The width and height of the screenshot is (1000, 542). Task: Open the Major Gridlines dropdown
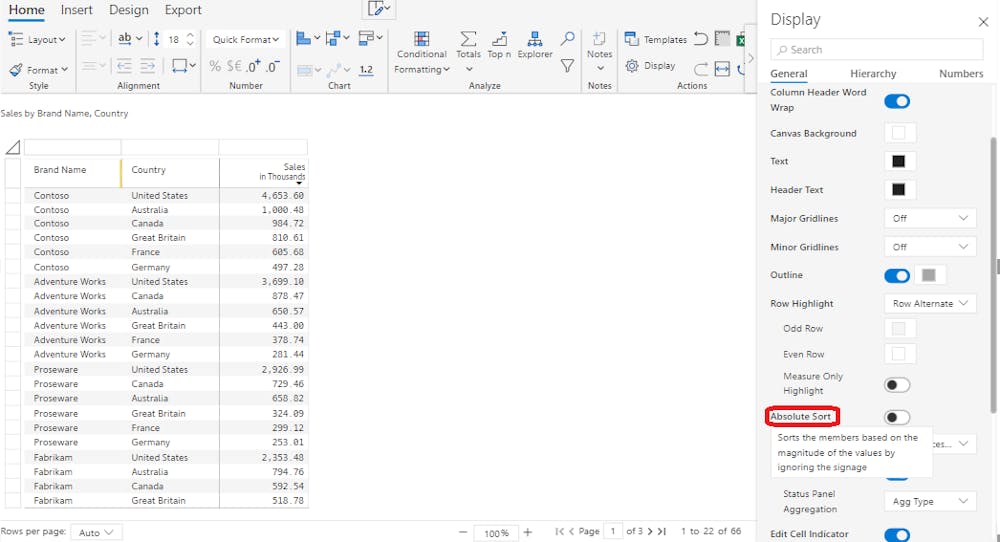[930, 218]
